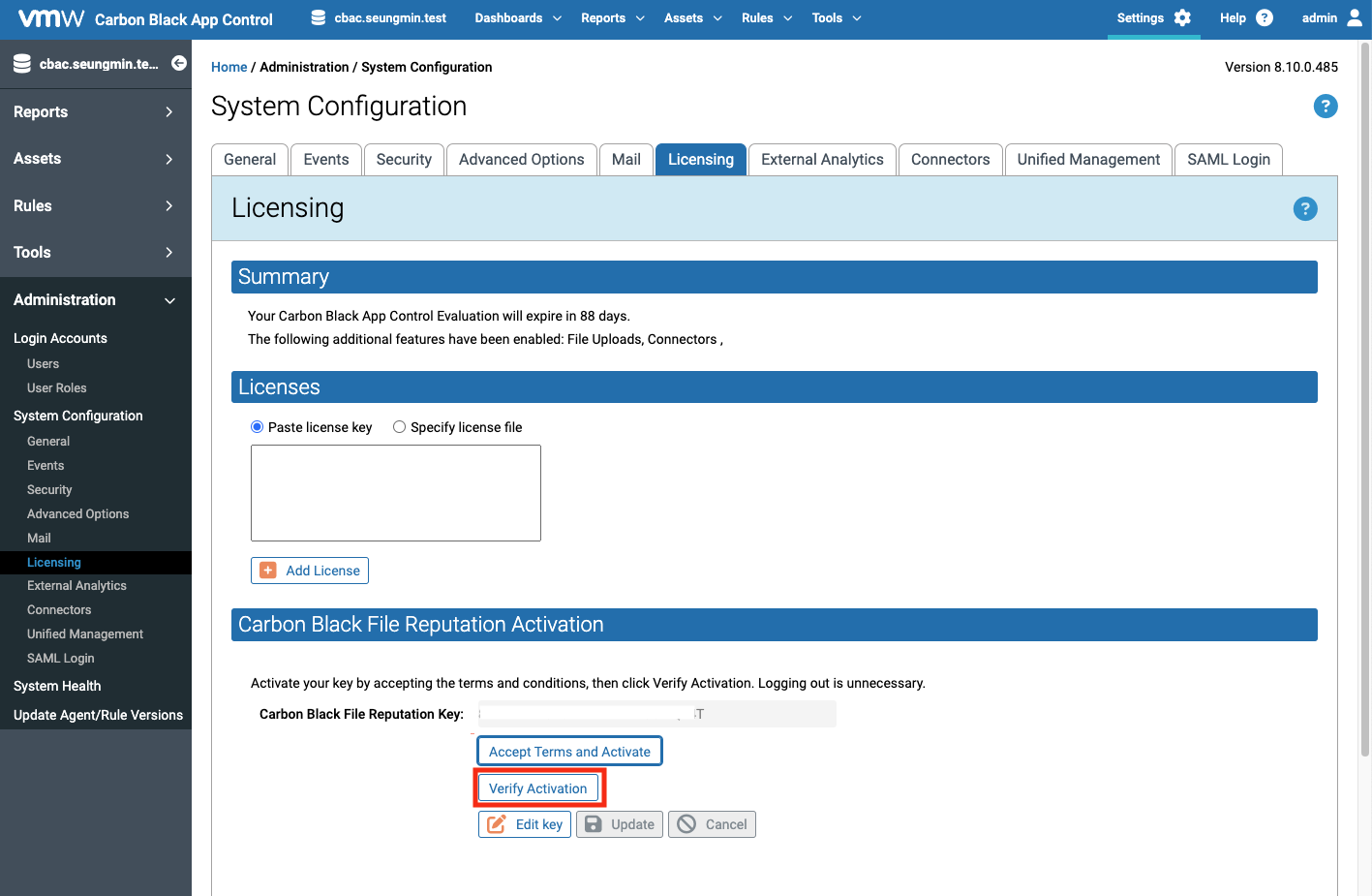This screenshot has width=1372, height=896.
Task: Click the pencil icon on Edit key
Action: (497, 824)
